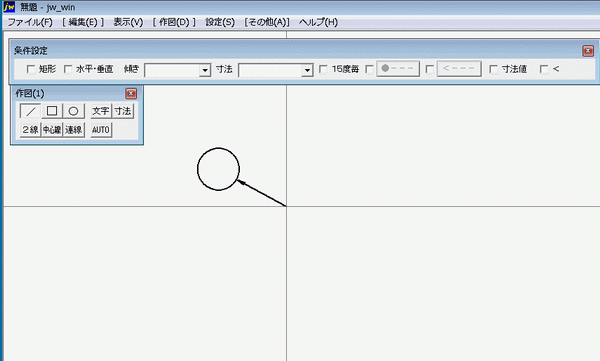
Task: Choose the 文字 text tool
Action: [x=101, y=111]
